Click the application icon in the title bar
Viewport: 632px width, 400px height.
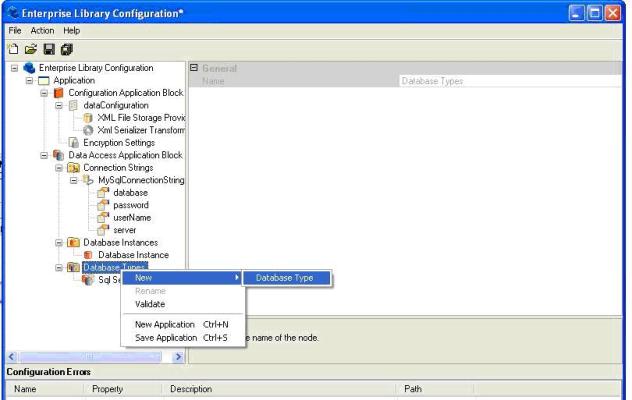click(x=12, y=12)
